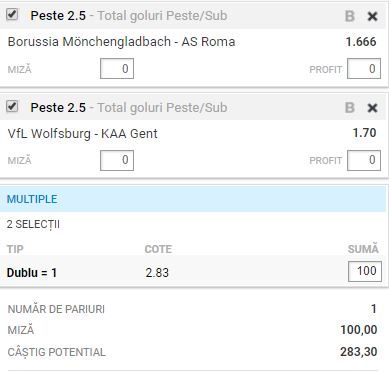Click the 1.70 odds value
389x376 pixels.
[x=365, y=133]
